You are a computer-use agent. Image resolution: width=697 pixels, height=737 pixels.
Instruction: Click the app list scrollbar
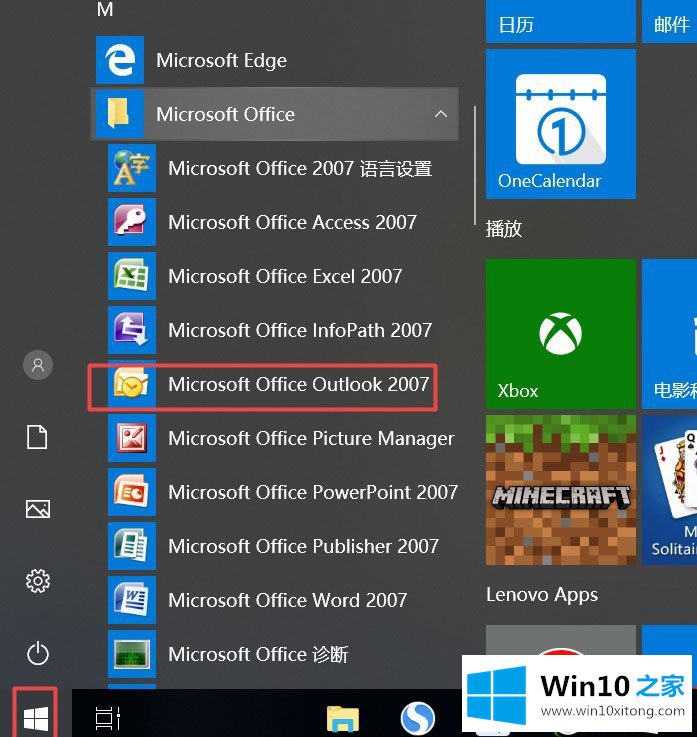pos(475,166)
